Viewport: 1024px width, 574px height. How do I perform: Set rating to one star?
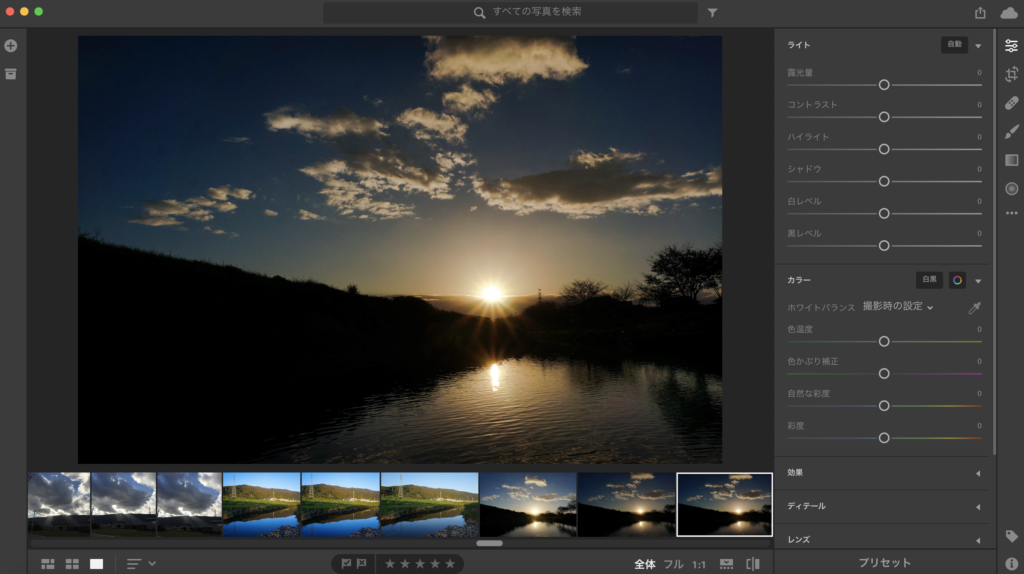tap(390, 564)
